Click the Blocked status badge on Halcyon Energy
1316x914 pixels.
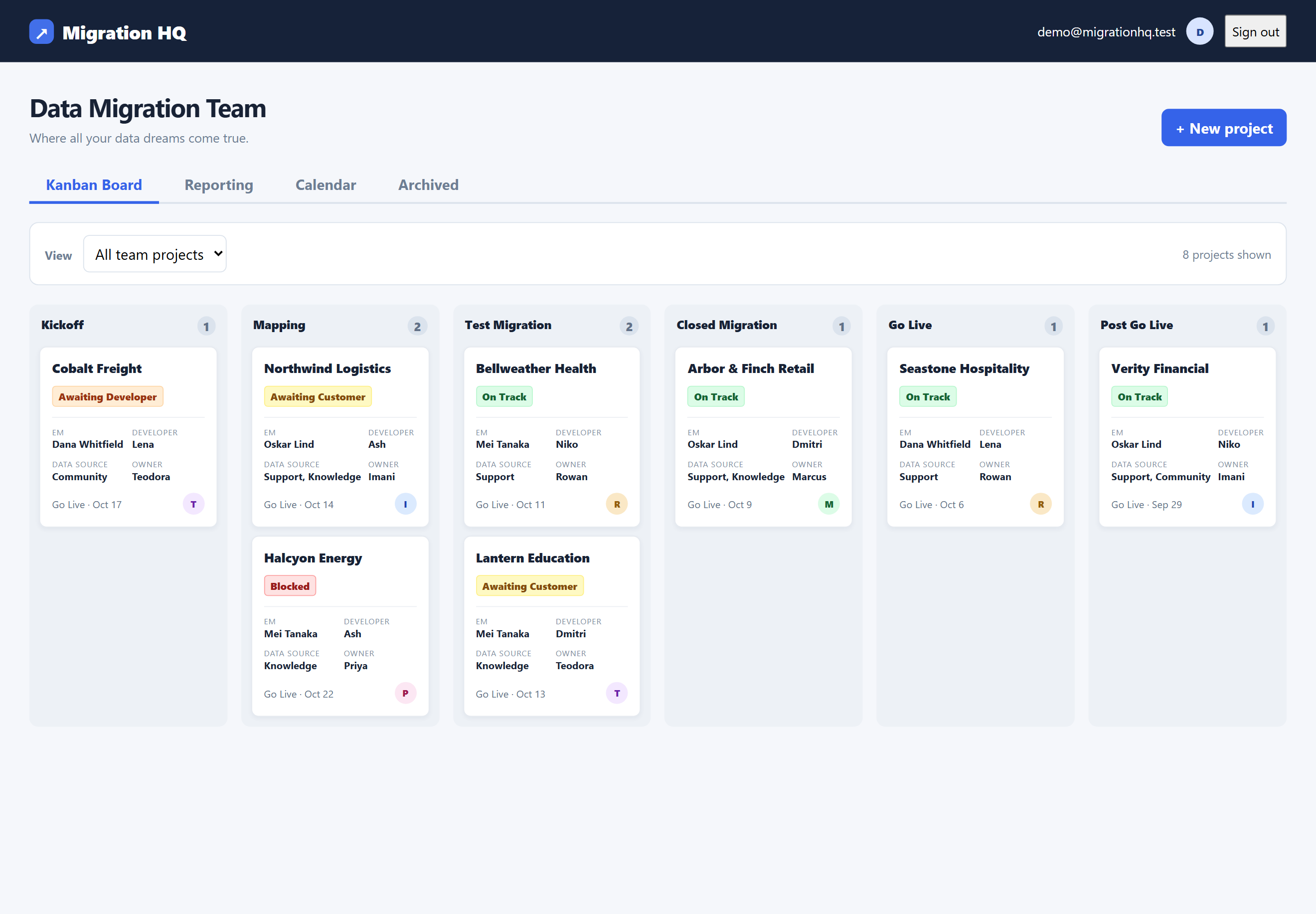click(x=290, y=585)
